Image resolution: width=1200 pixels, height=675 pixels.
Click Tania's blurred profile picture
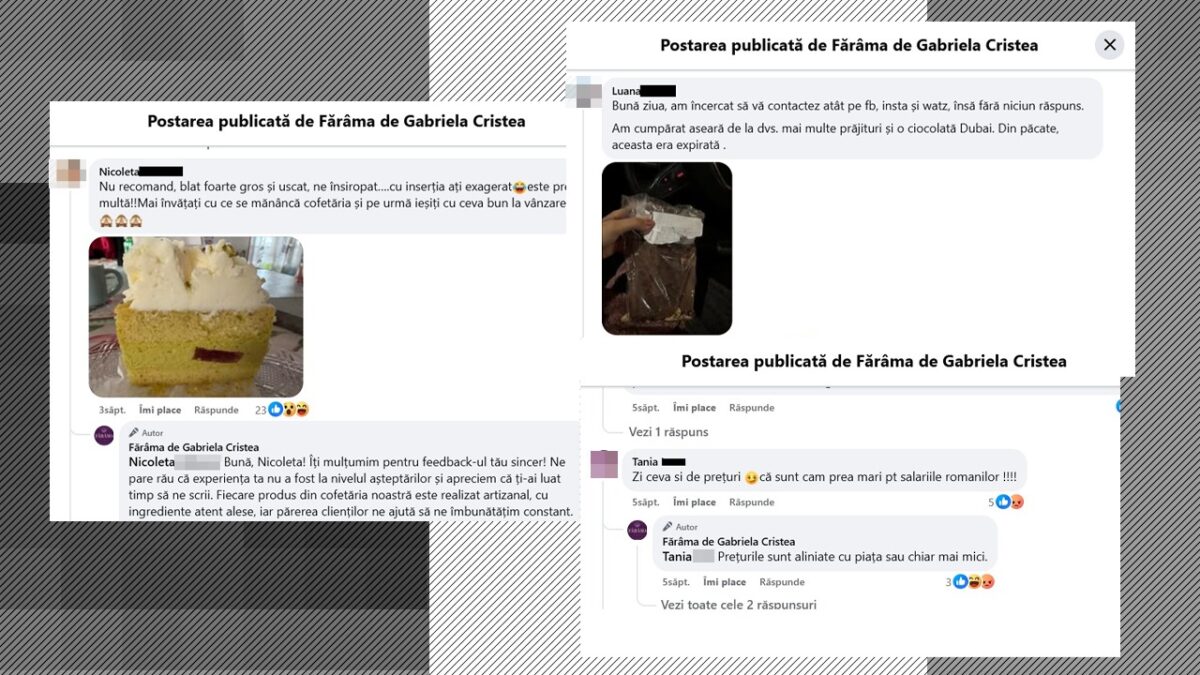point(605,464)
